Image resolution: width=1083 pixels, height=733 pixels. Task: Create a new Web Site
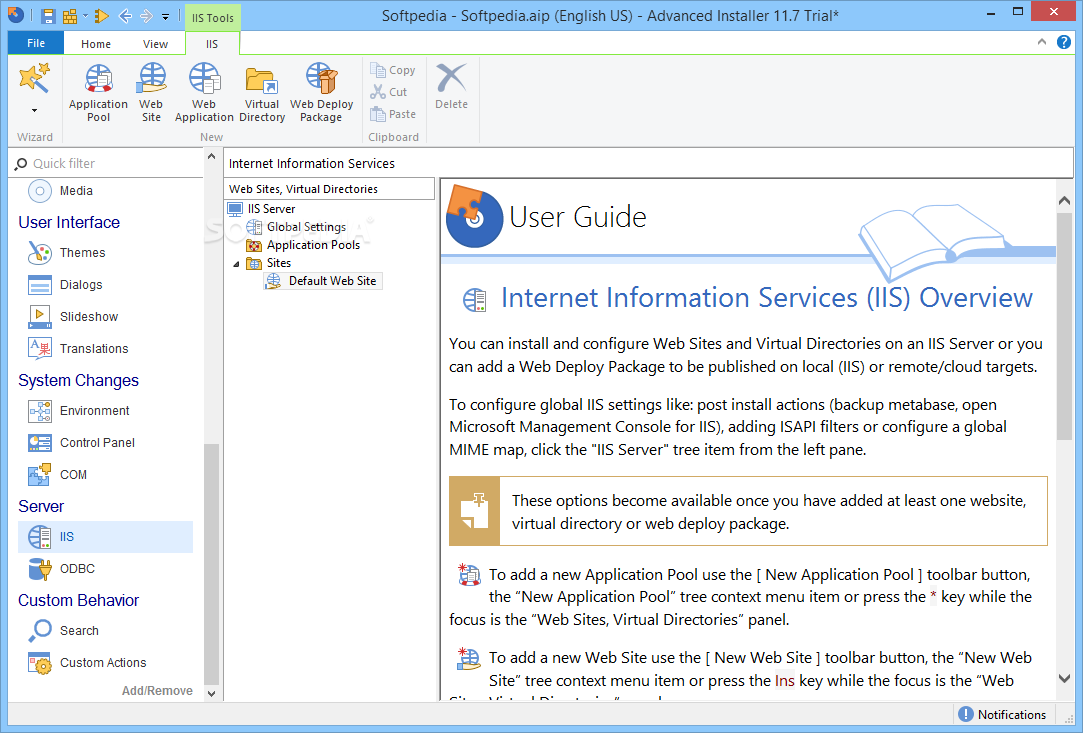(151, 93)
